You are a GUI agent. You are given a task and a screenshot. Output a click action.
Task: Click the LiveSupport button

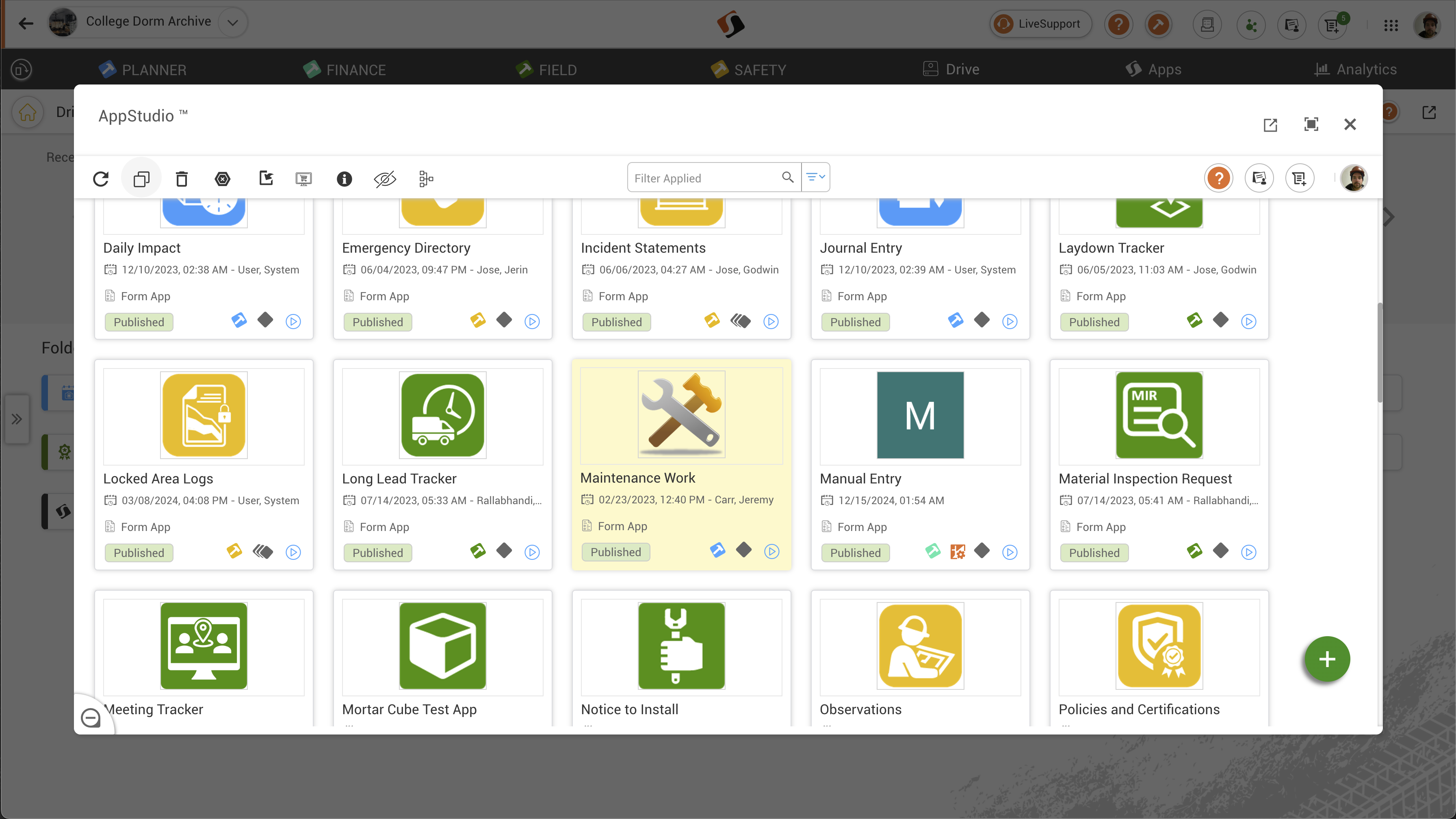(1040, 24)
